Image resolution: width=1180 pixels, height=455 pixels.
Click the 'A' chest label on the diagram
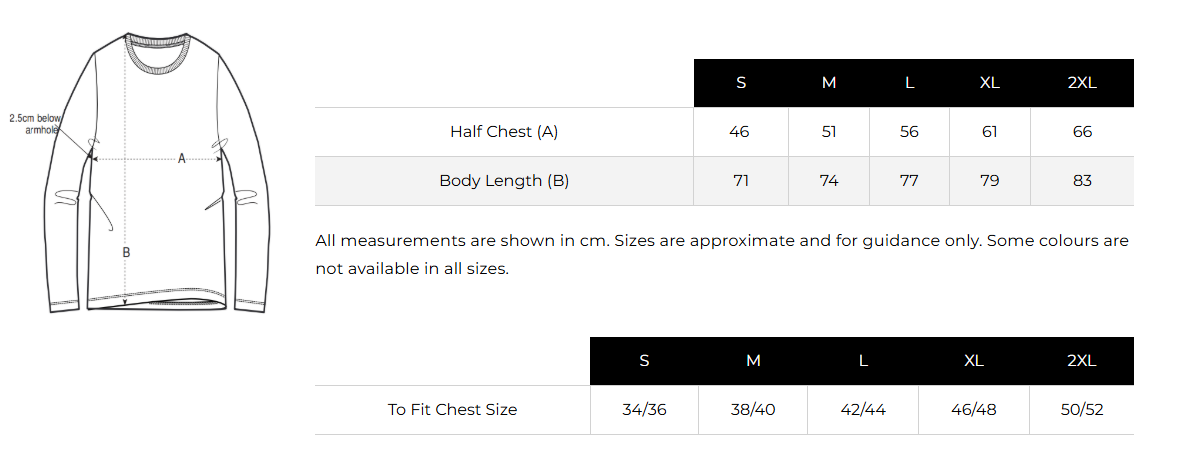pos(182,158)
